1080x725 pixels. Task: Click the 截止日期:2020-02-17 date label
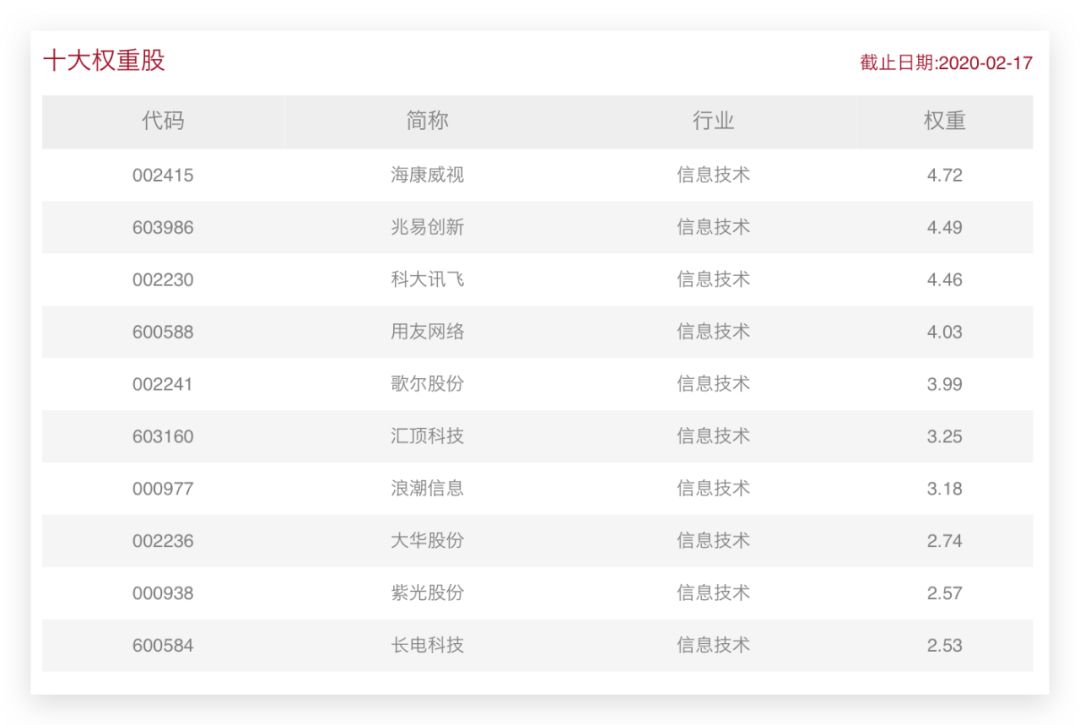(x=946, y=63)
